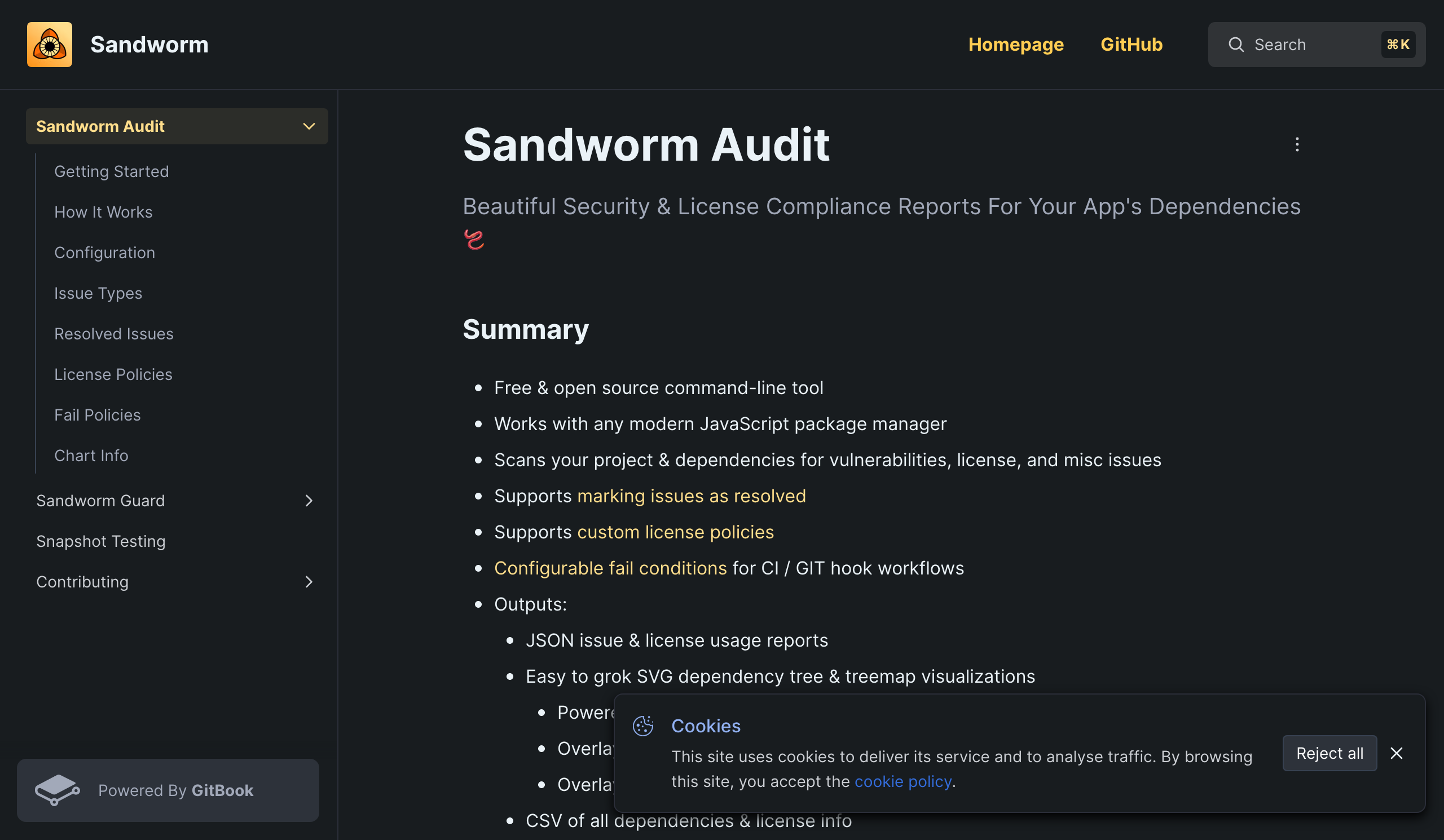Click the Sandworm site title

(149, 45)
